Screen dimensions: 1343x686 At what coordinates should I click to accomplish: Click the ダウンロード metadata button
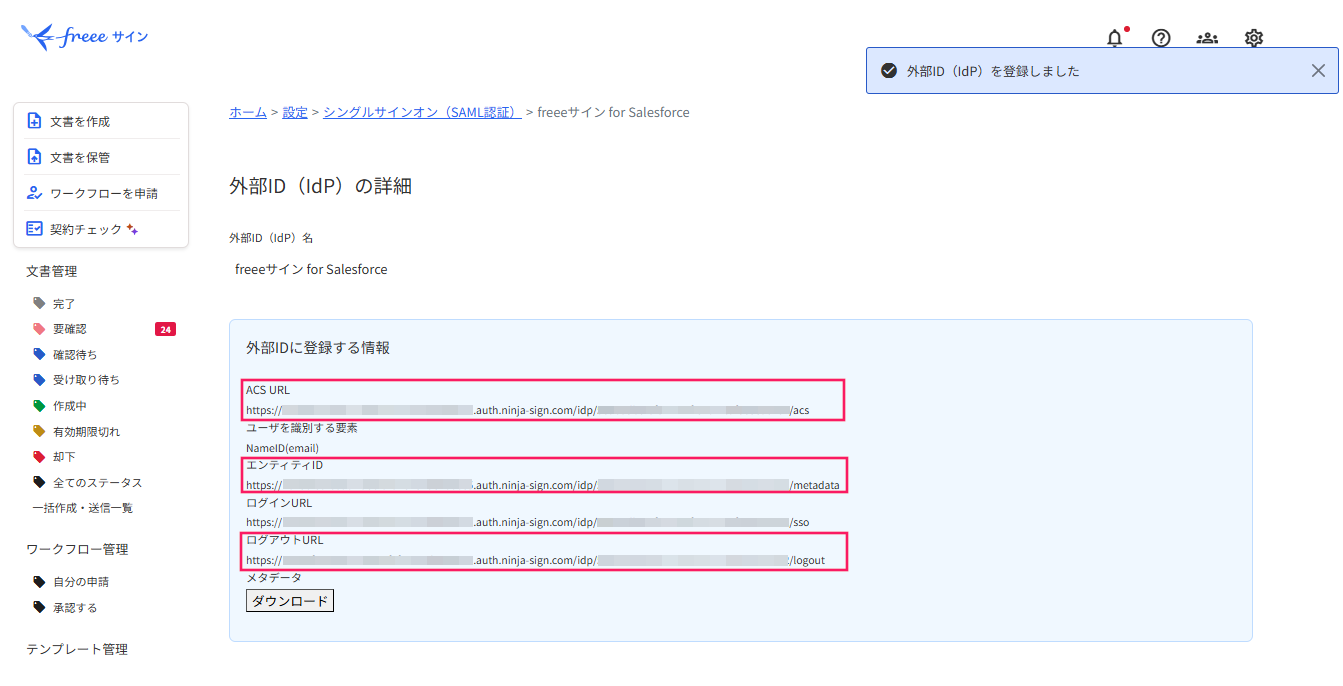coord(290,601)
